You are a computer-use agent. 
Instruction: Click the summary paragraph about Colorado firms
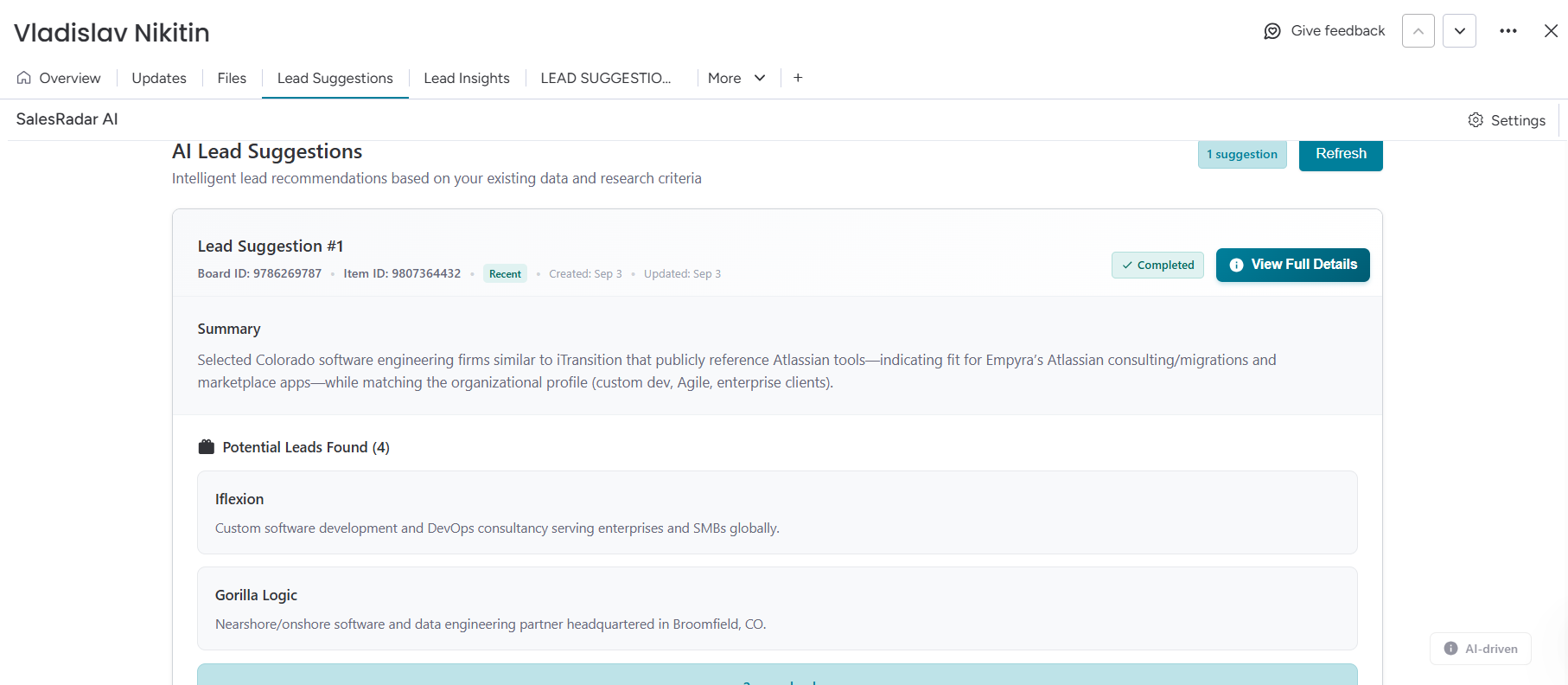tap(736, 371)
